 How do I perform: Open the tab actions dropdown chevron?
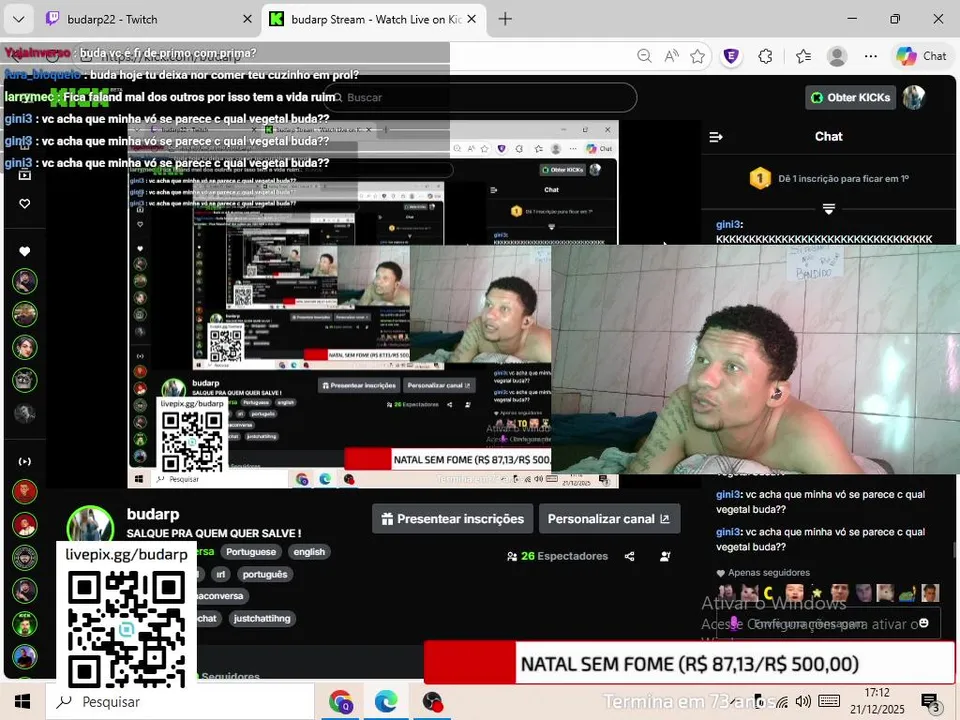pyautogui.click(x=18, y=19)
